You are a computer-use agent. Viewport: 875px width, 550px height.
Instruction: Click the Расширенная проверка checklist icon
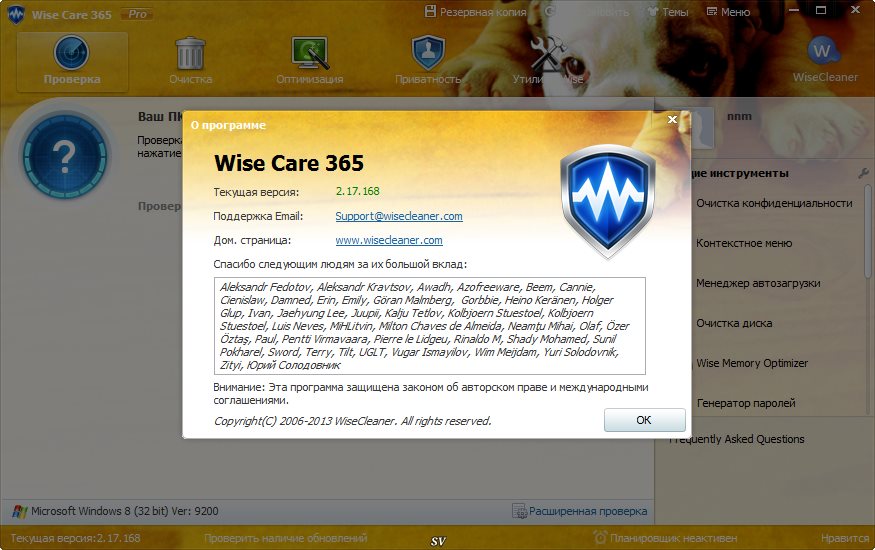click(520, 511)
